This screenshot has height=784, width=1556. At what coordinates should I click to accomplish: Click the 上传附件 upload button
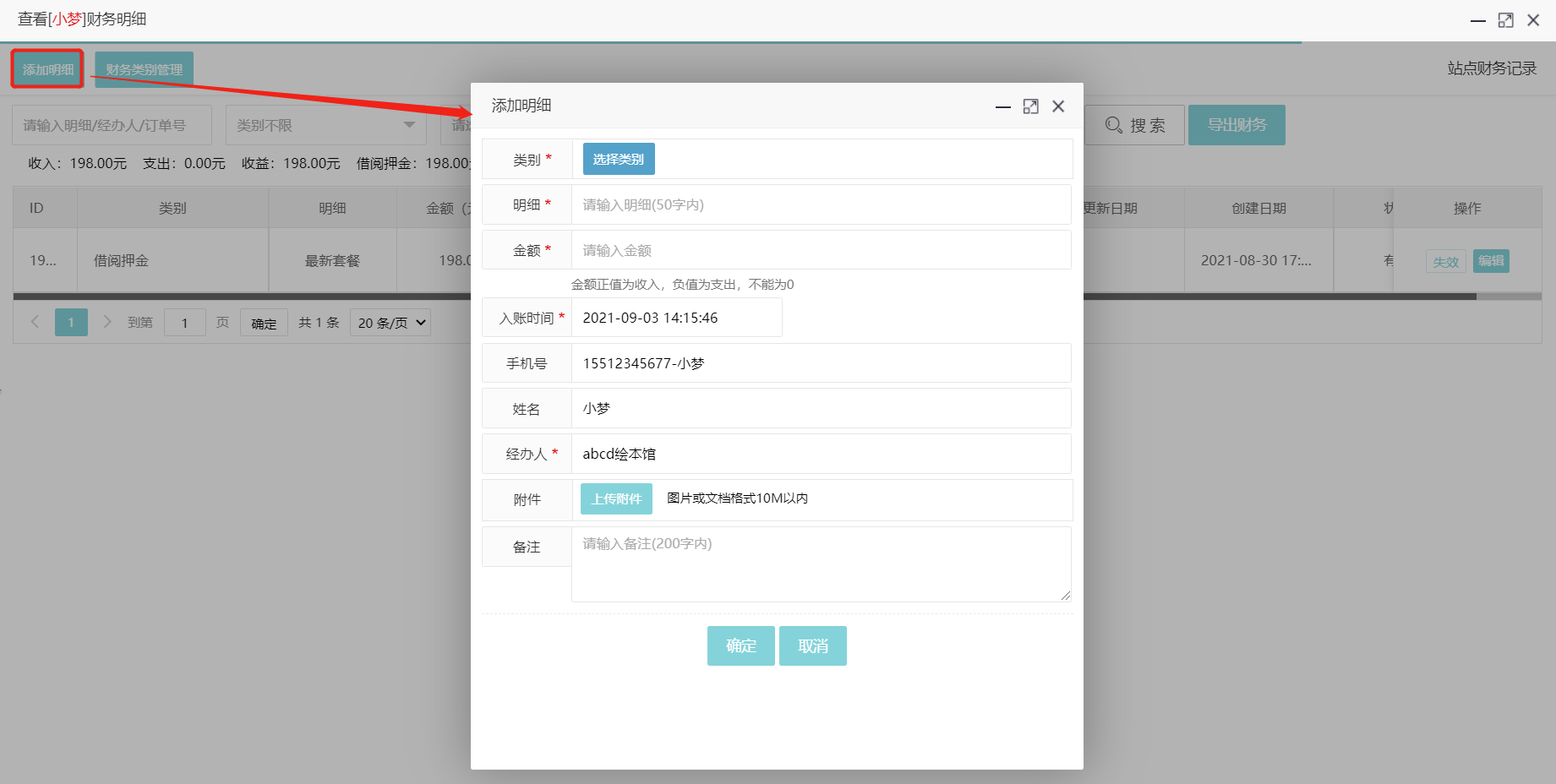click(x=617, y=498)
